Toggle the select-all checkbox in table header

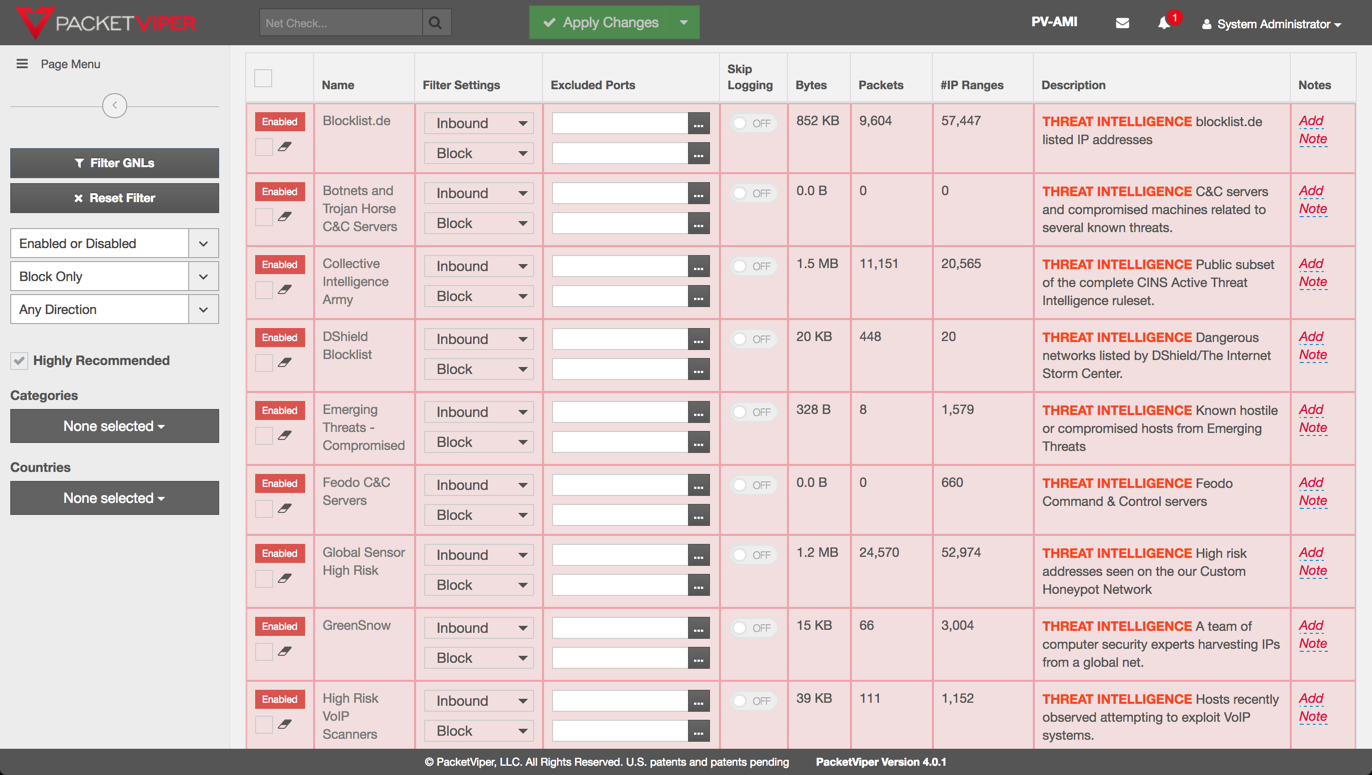[x=263, y=78]
